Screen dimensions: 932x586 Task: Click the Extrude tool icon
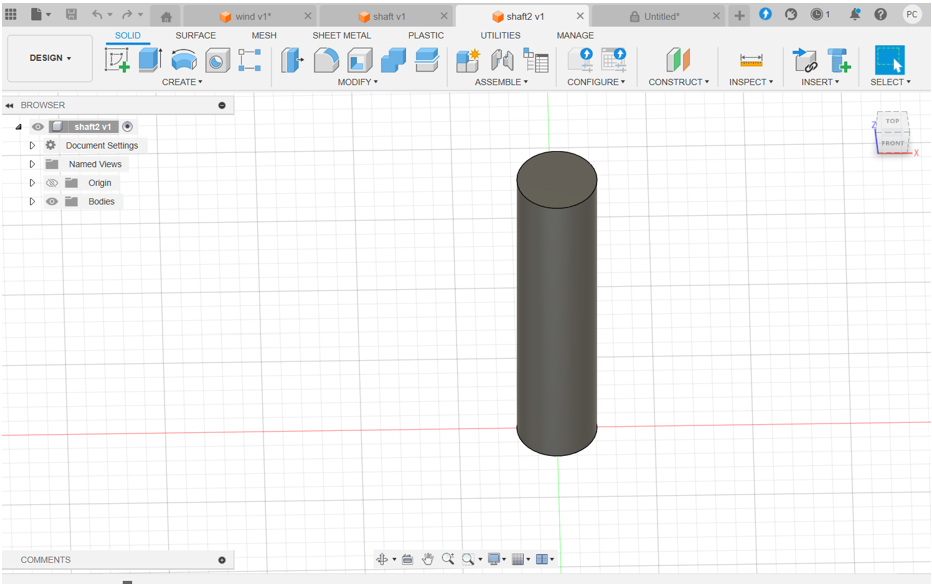click(x=150, y=60)
